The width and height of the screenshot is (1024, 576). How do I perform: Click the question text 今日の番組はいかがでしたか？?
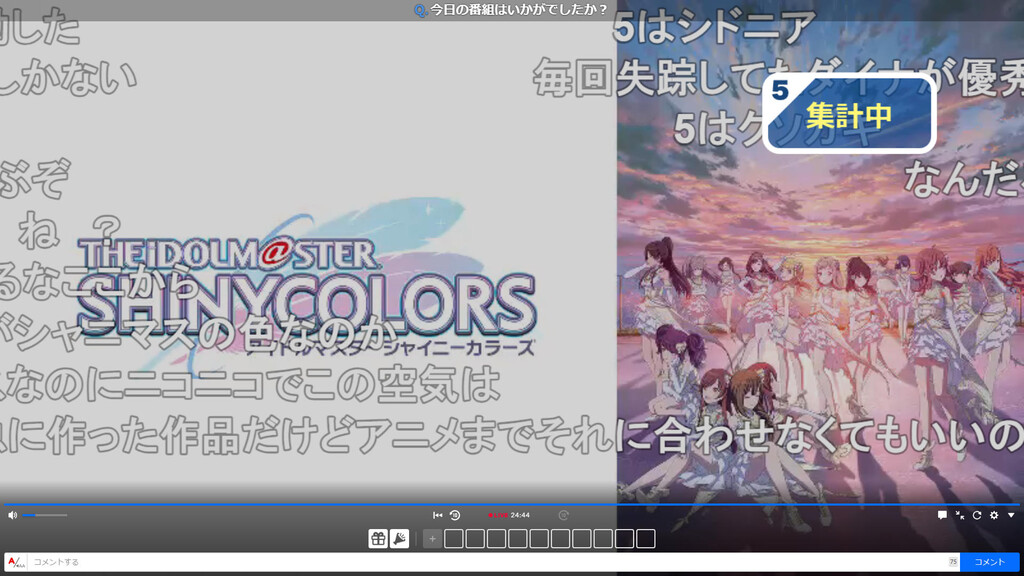pos(519,10)
